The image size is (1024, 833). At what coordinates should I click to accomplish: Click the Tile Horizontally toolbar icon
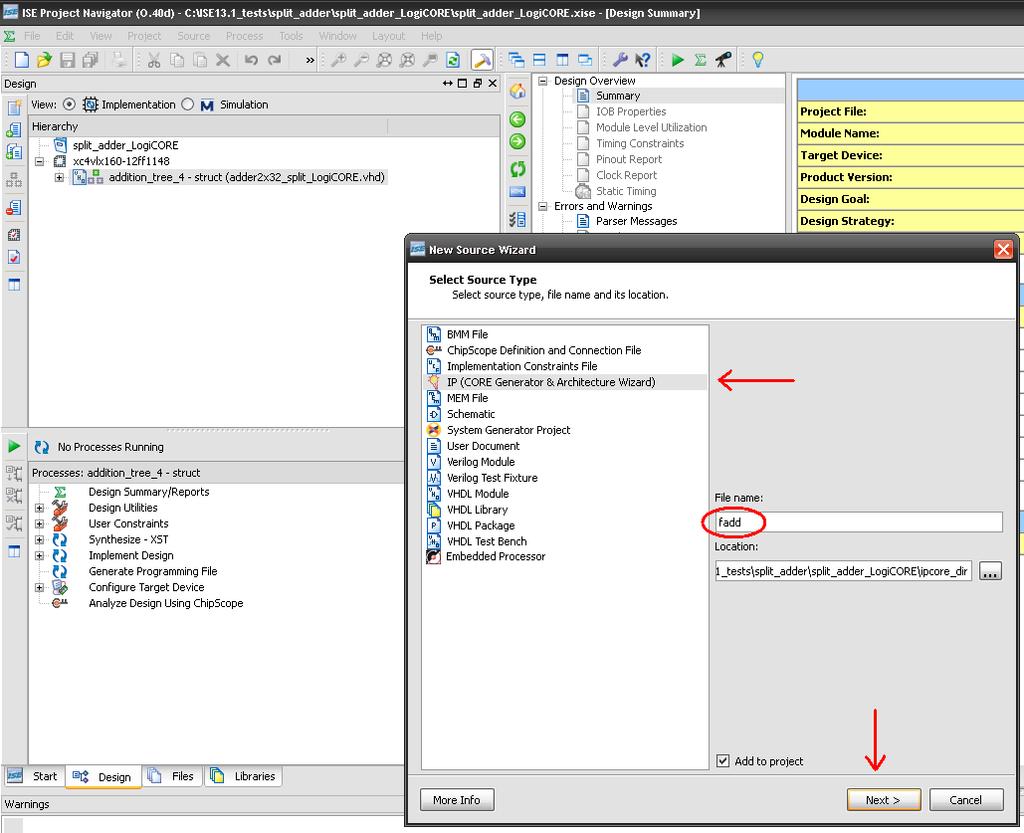(x=539, y=60)
